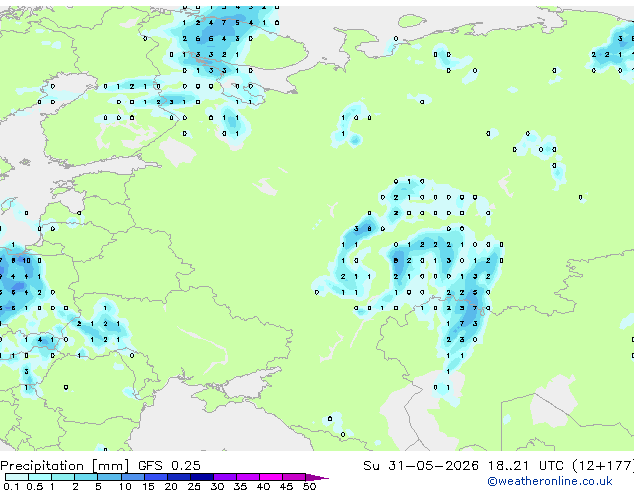Click the '25' legend scale label
The height and width of the screenshot is (490, 634).
click(x=194, y=486)
